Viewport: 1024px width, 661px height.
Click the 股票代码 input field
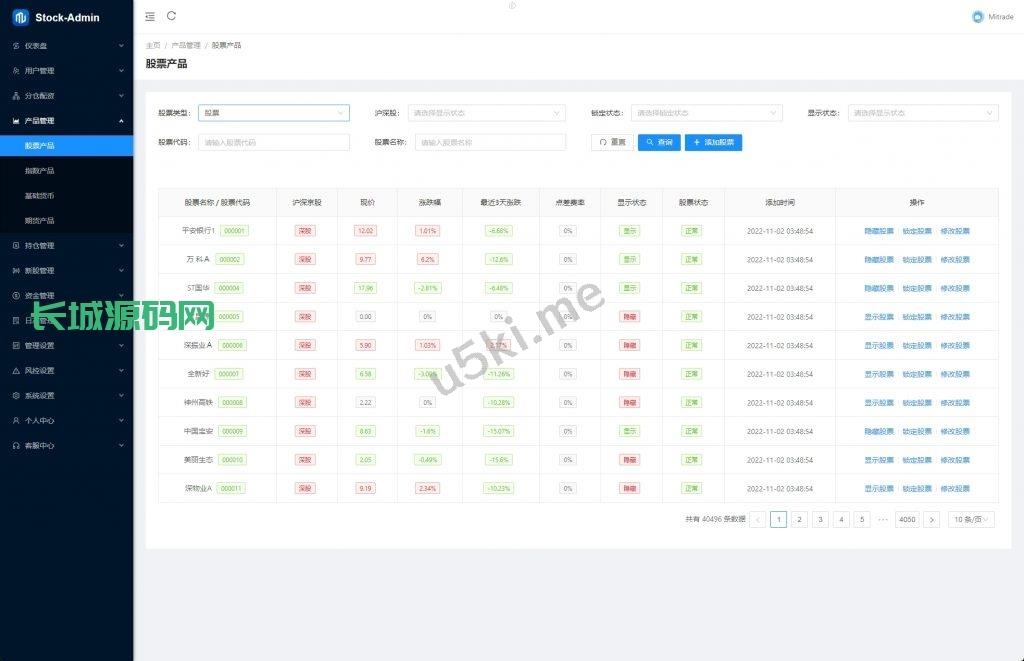[x=273, y=142]
